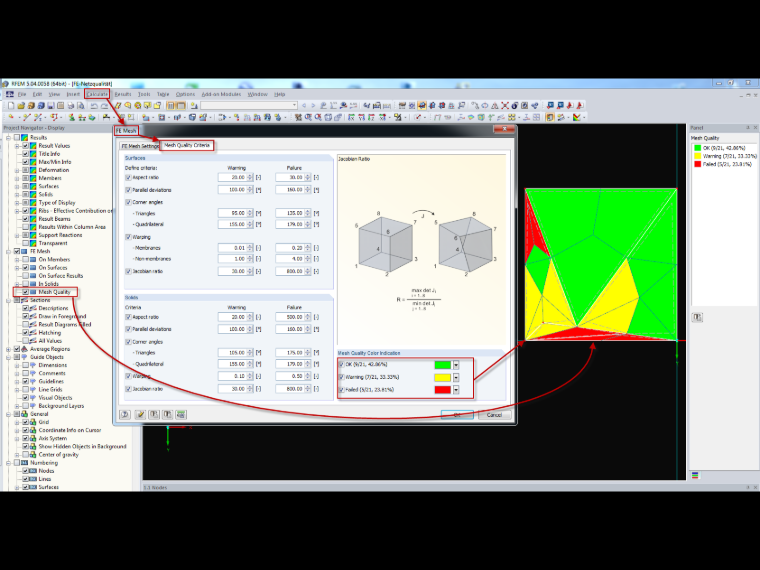This screenshot has height=570, width=760.
Task: Click the color bars icon at Panel bottom
Action: pyautogui.click(x=695, y=475)
